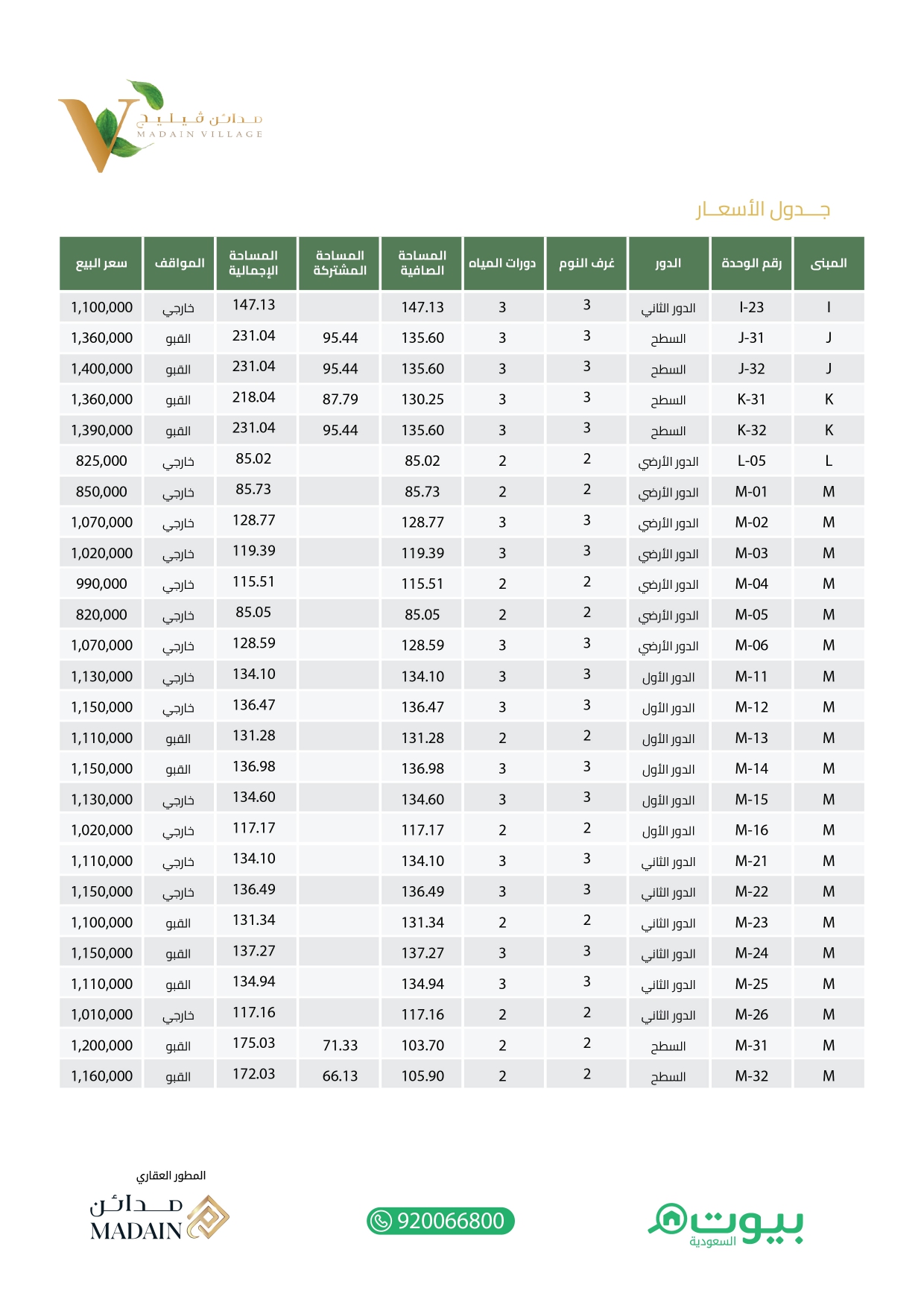This screenshot has height=1308, width=924.
Task: Click the green house icon in Bayut logo
Action: pos(669,1219)
